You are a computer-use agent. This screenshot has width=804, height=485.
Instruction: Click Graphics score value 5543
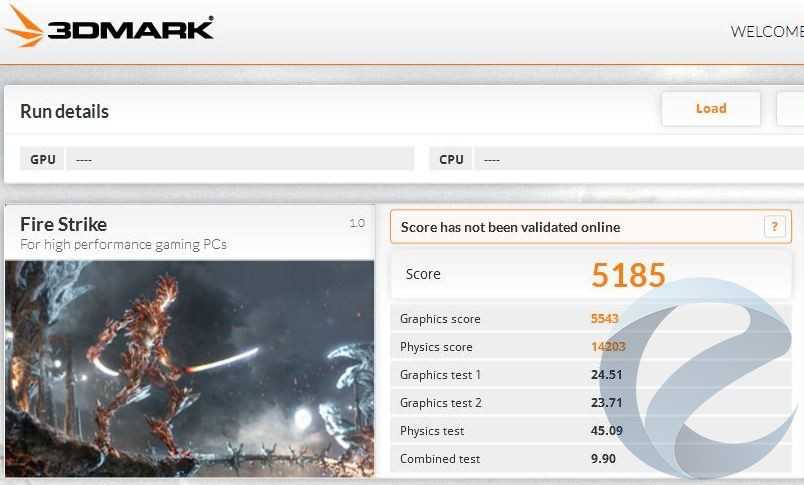tap(605, 318)
